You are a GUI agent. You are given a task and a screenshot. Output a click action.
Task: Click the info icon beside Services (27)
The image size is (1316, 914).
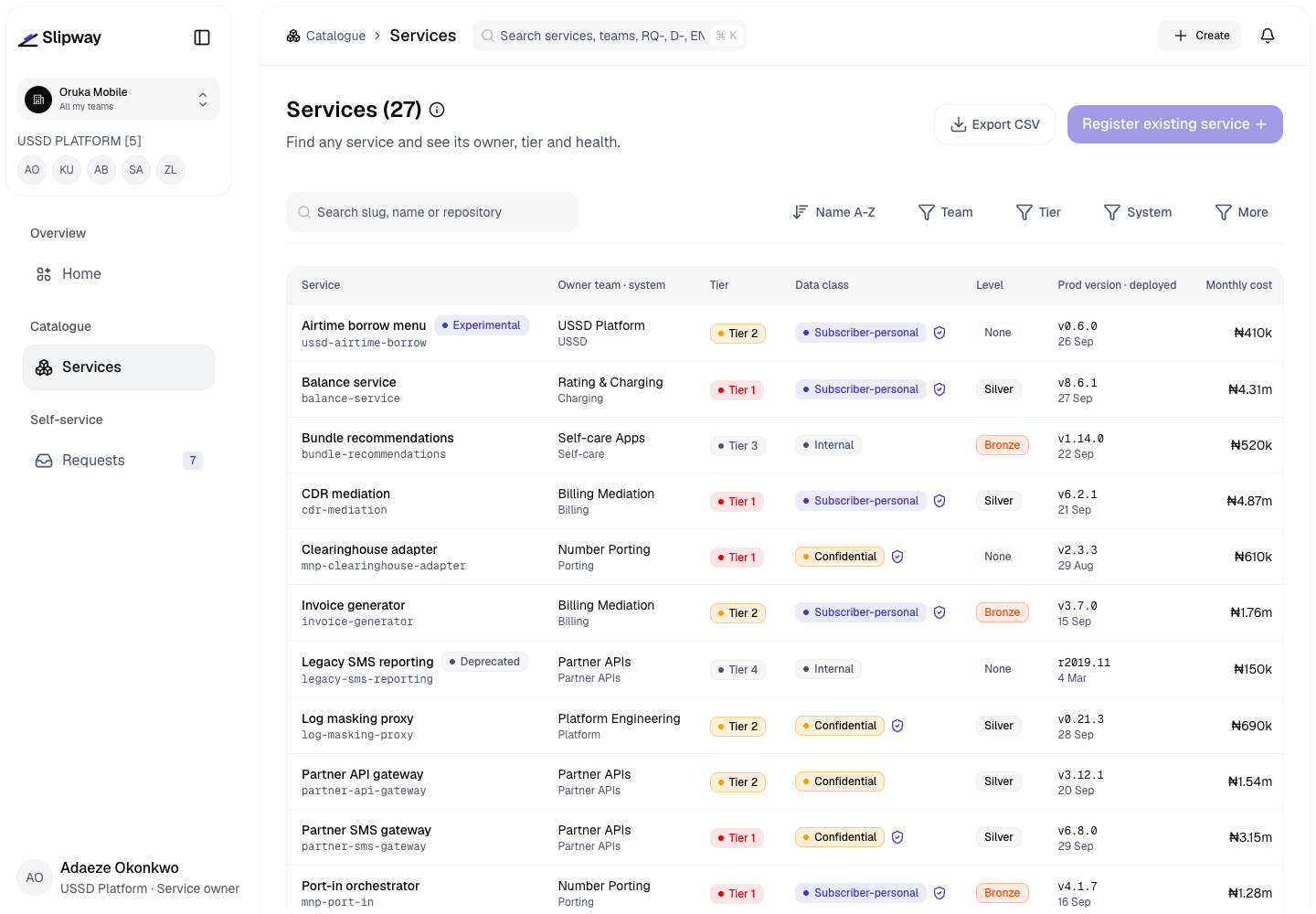click(x=437, y=110)
